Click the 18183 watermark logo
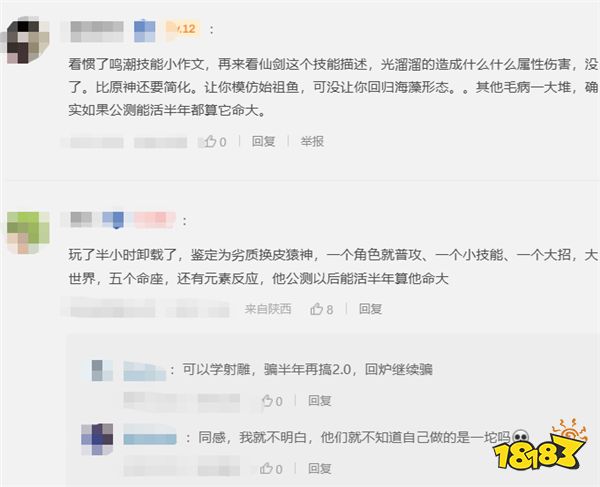600x487 pixels. 540,448
